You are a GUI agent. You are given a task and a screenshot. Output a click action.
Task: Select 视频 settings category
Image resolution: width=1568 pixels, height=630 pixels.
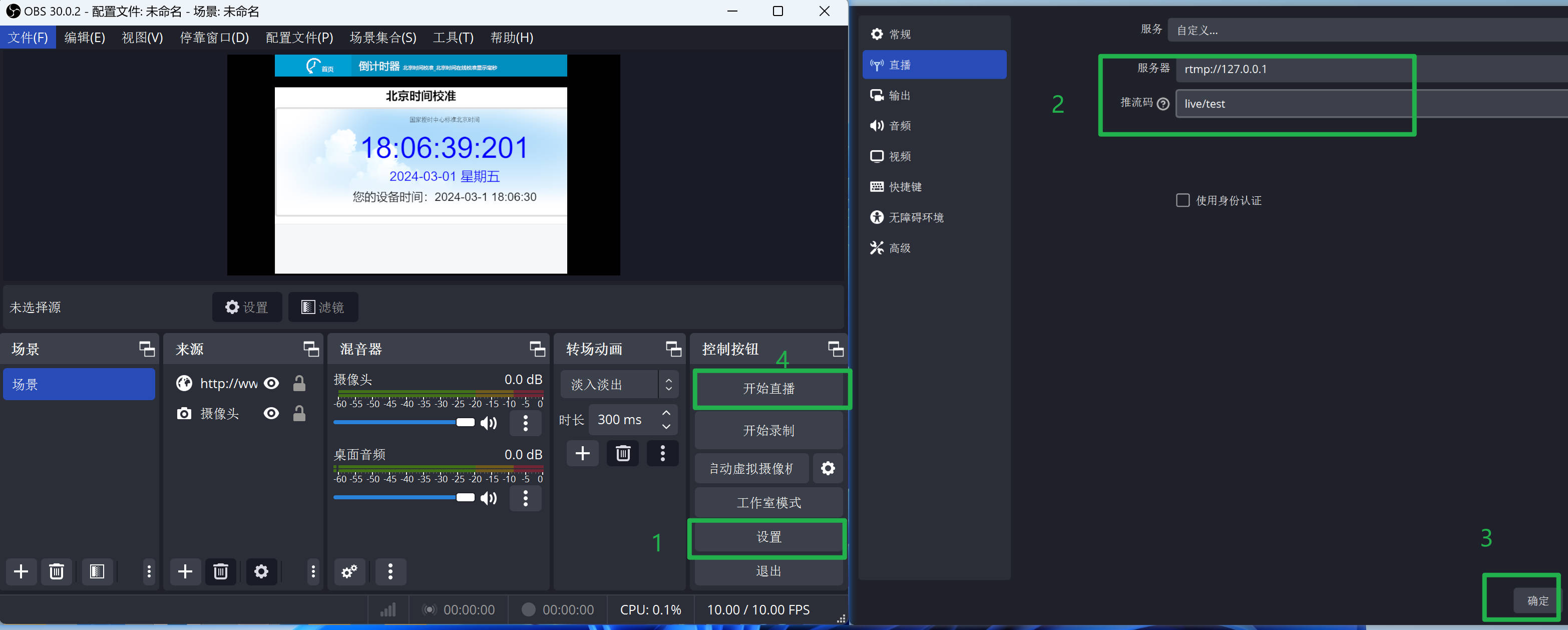click(x=934, y=156)
